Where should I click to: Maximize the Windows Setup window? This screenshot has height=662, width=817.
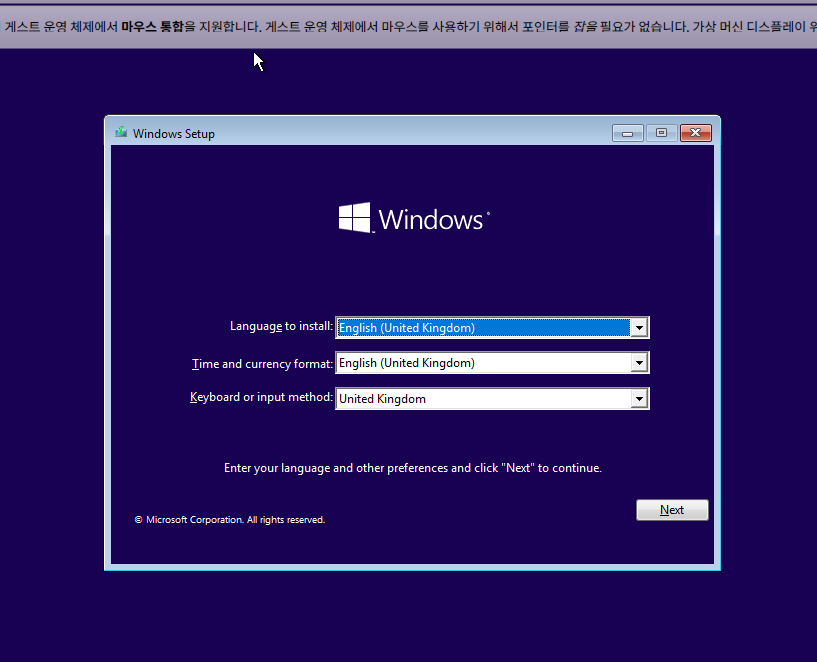point(661,133)
